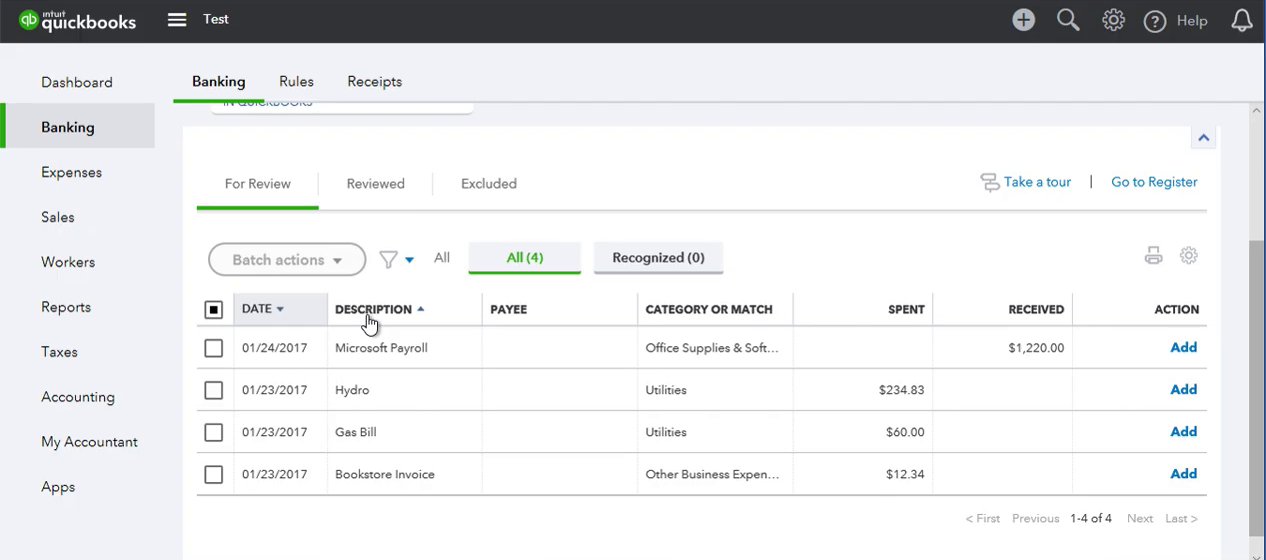This screenshot has width=1266, height=560.
Task: Open Accounting in the sidebar
Action: click(x=77, y=397)
